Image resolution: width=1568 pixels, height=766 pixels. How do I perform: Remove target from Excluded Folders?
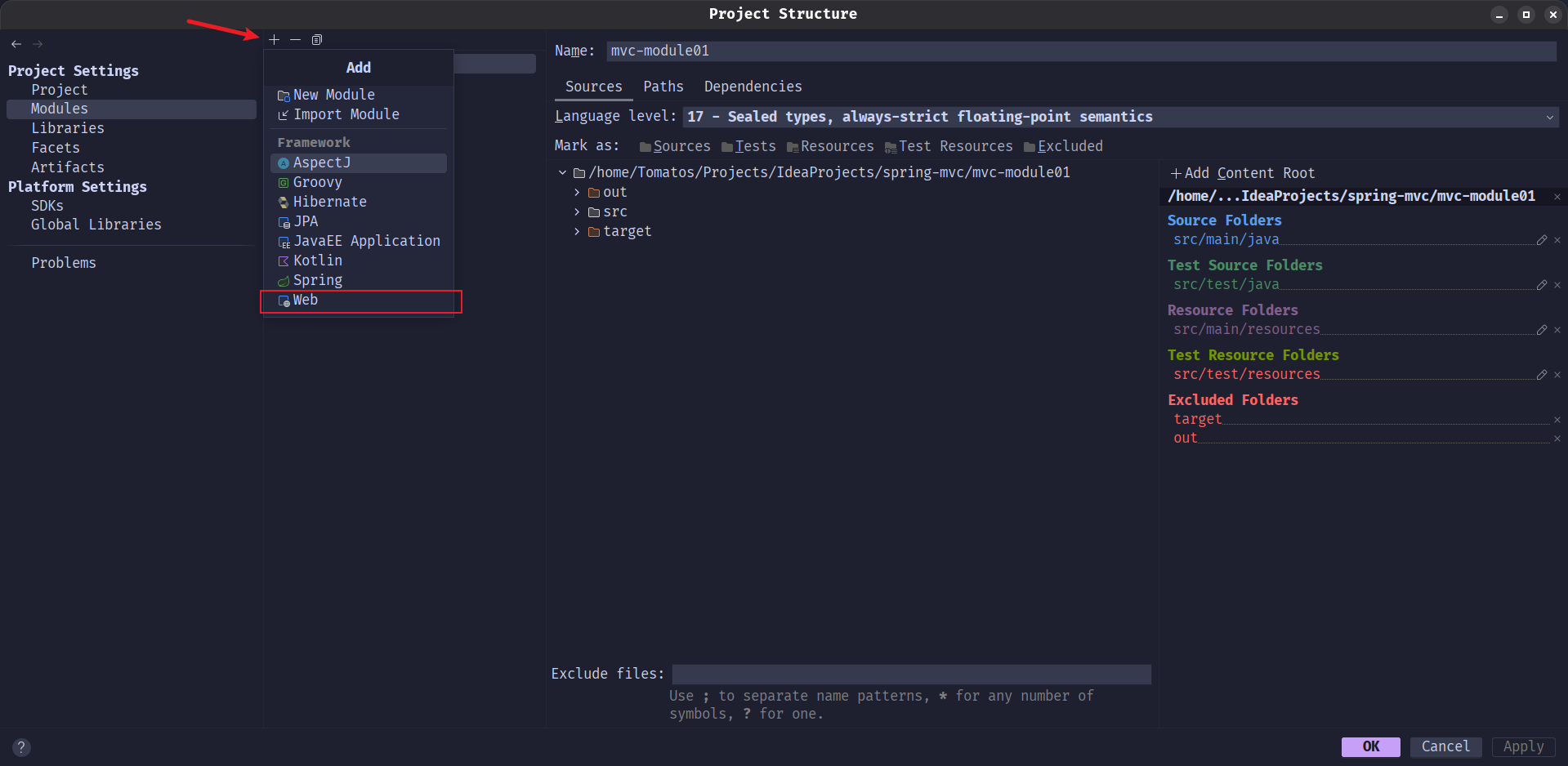pos(1557,420)
